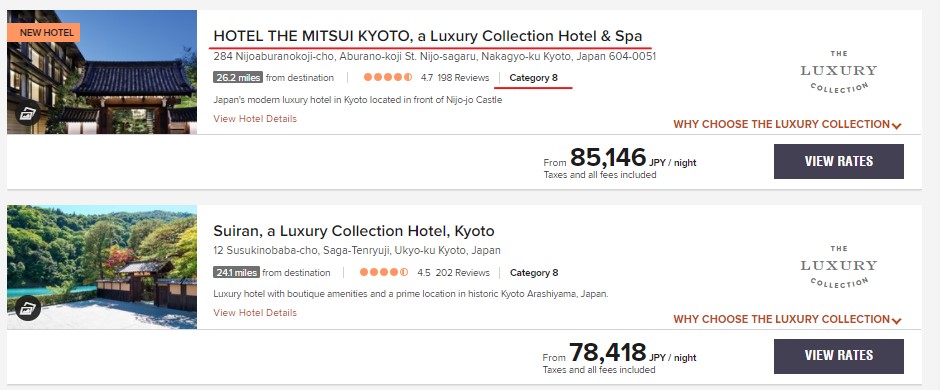Click View Rates for Hotel The Mitsui Kyoto

pos(839,161)
